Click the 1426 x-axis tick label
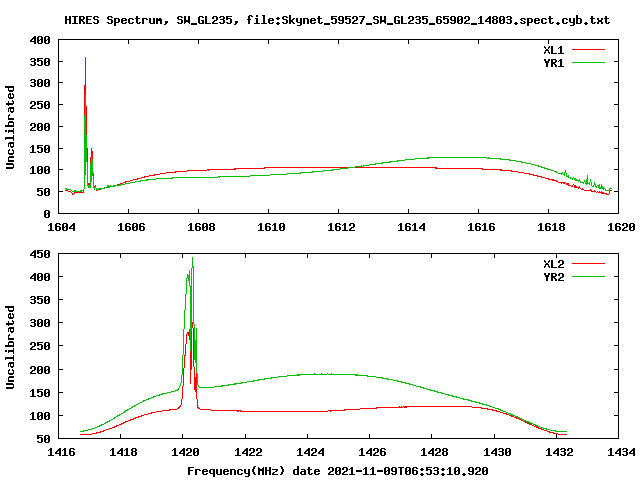The image size is (640, 480). [372, 452]
